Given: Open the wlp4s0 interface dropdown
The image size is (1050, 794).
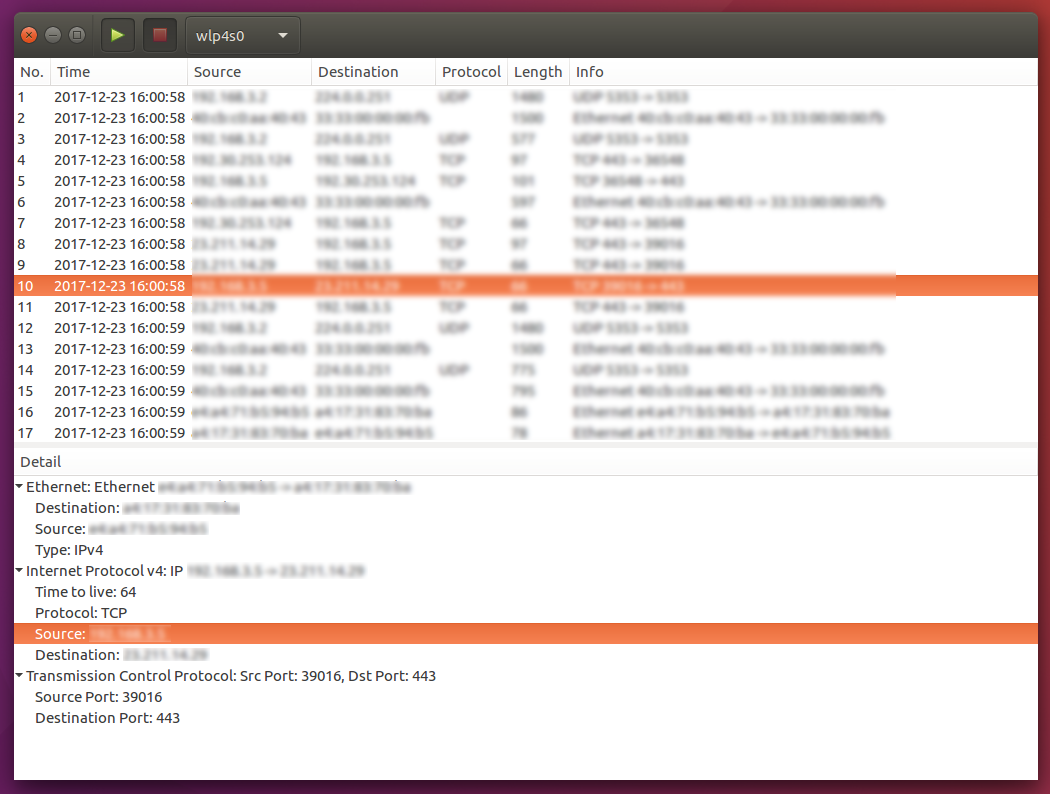Looking at the screenshot, I should [x=281, y=34].
